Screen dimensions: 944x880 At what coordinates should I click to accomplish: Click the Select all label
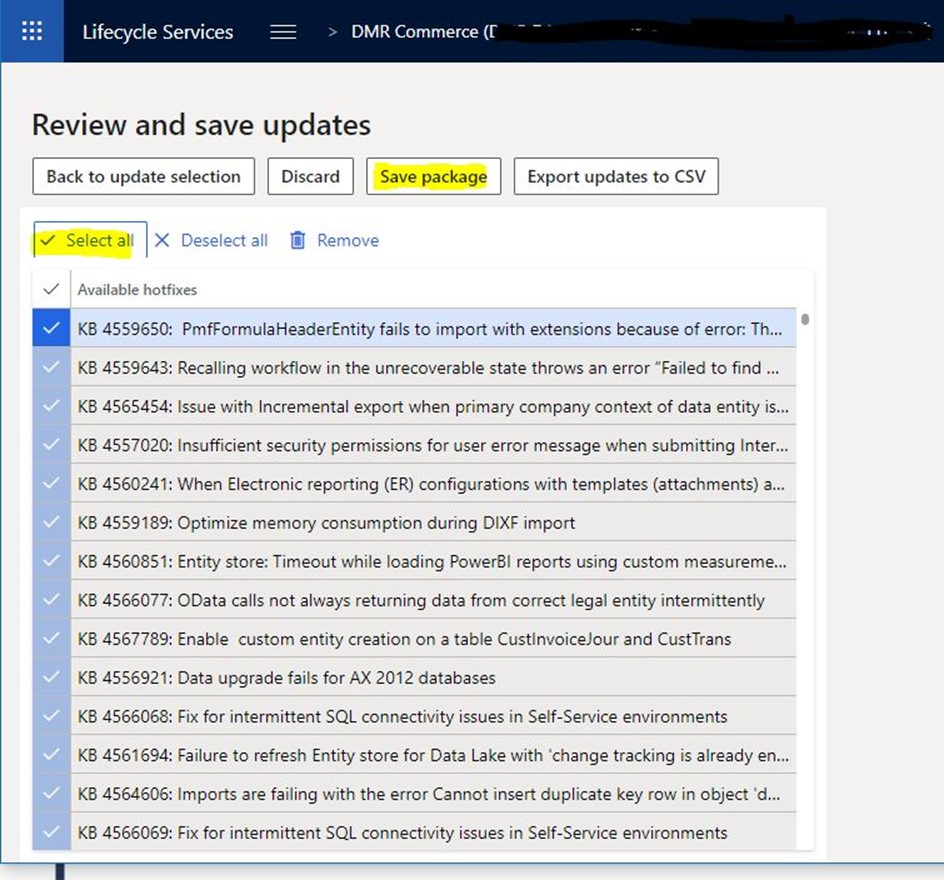99,240
